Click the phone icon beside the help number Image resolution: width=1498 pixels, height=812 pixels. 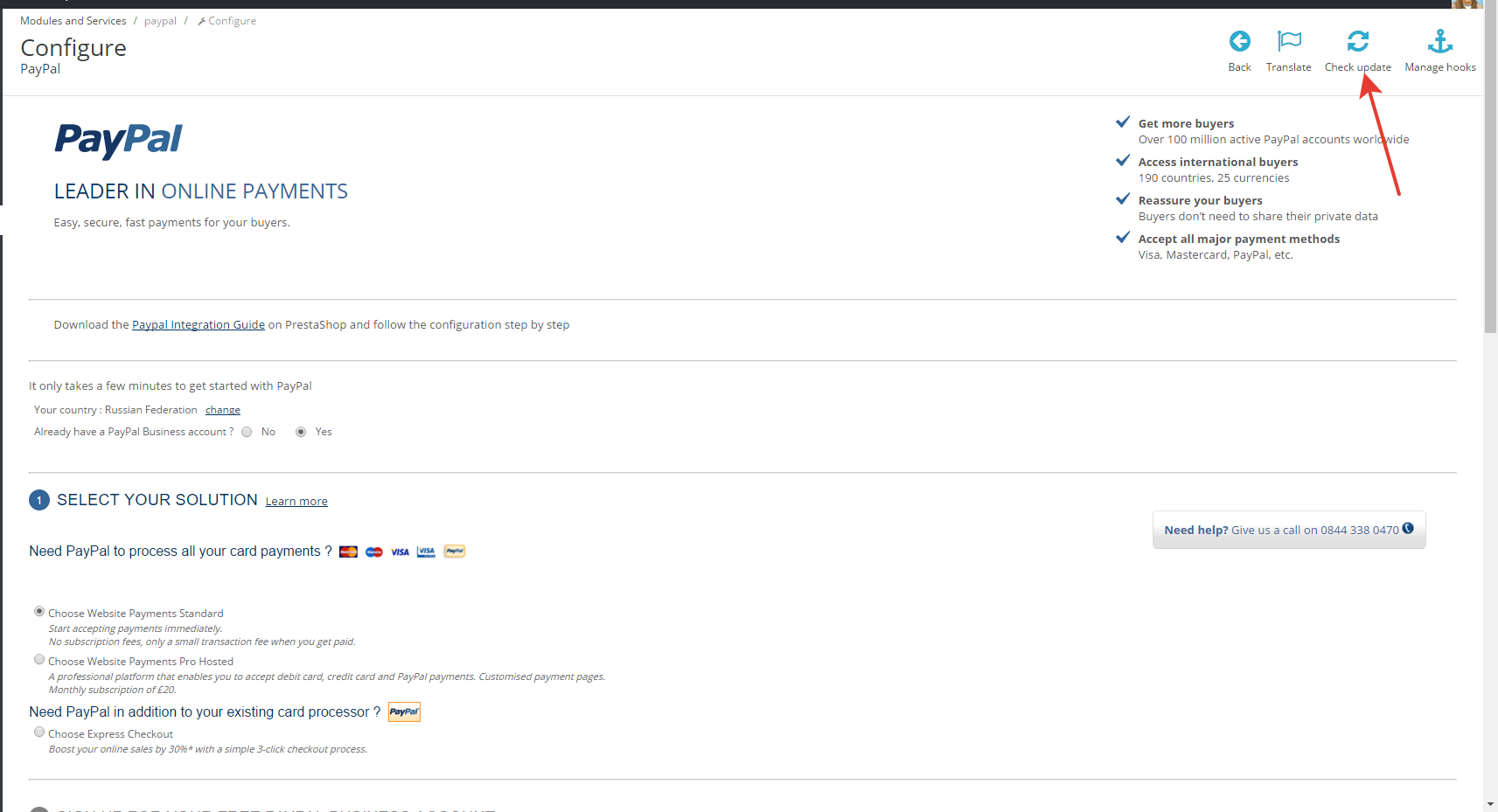(x=1408, y=528)
